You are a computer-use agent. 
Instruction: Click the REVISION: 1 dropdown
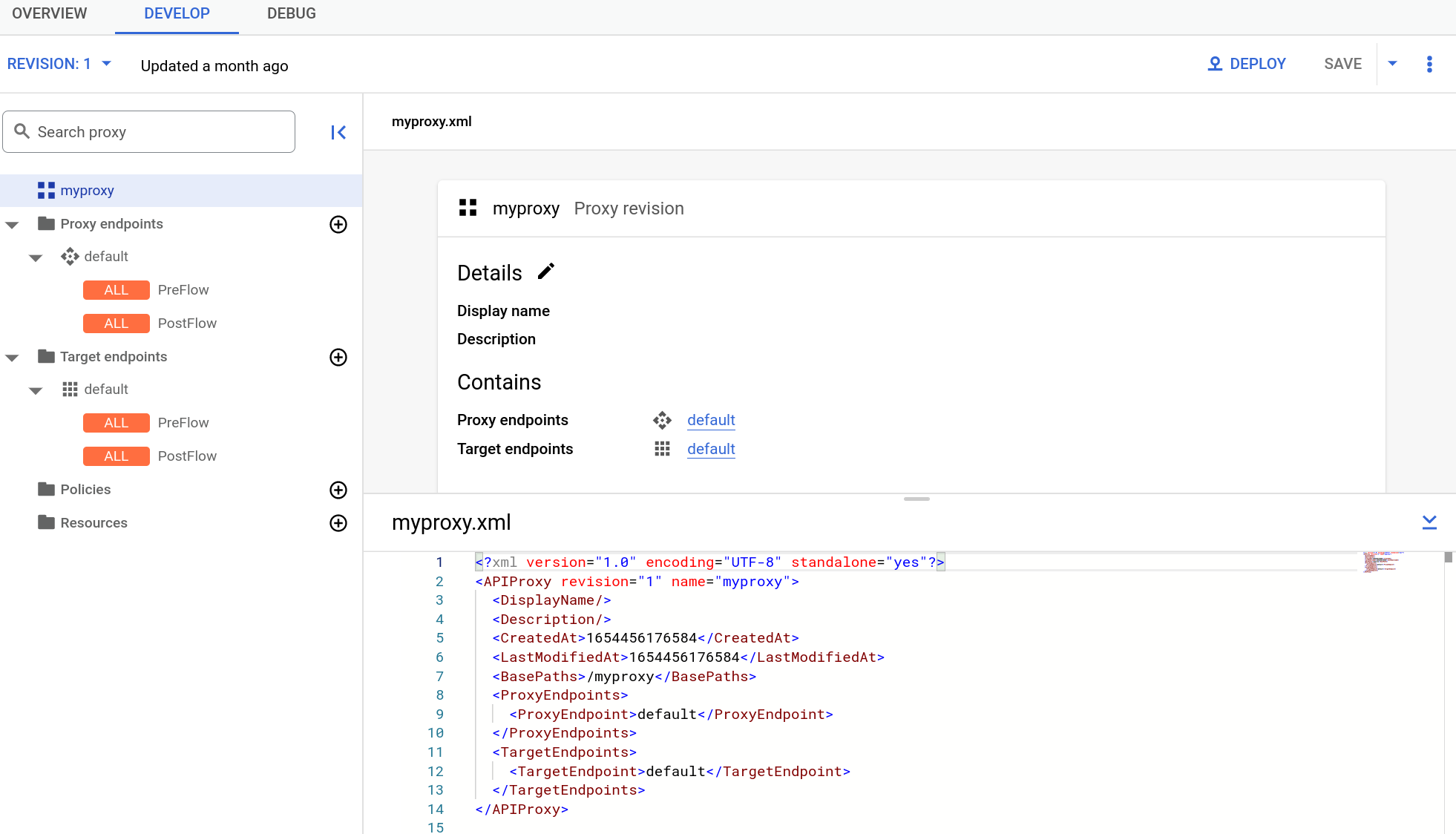coord(58,64)
